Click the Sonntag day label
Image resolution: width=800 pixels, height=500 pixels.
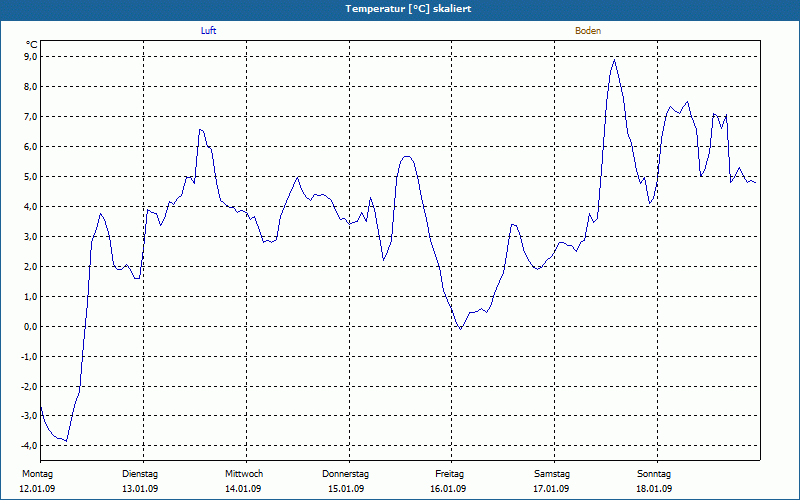[x=654, y=474]
